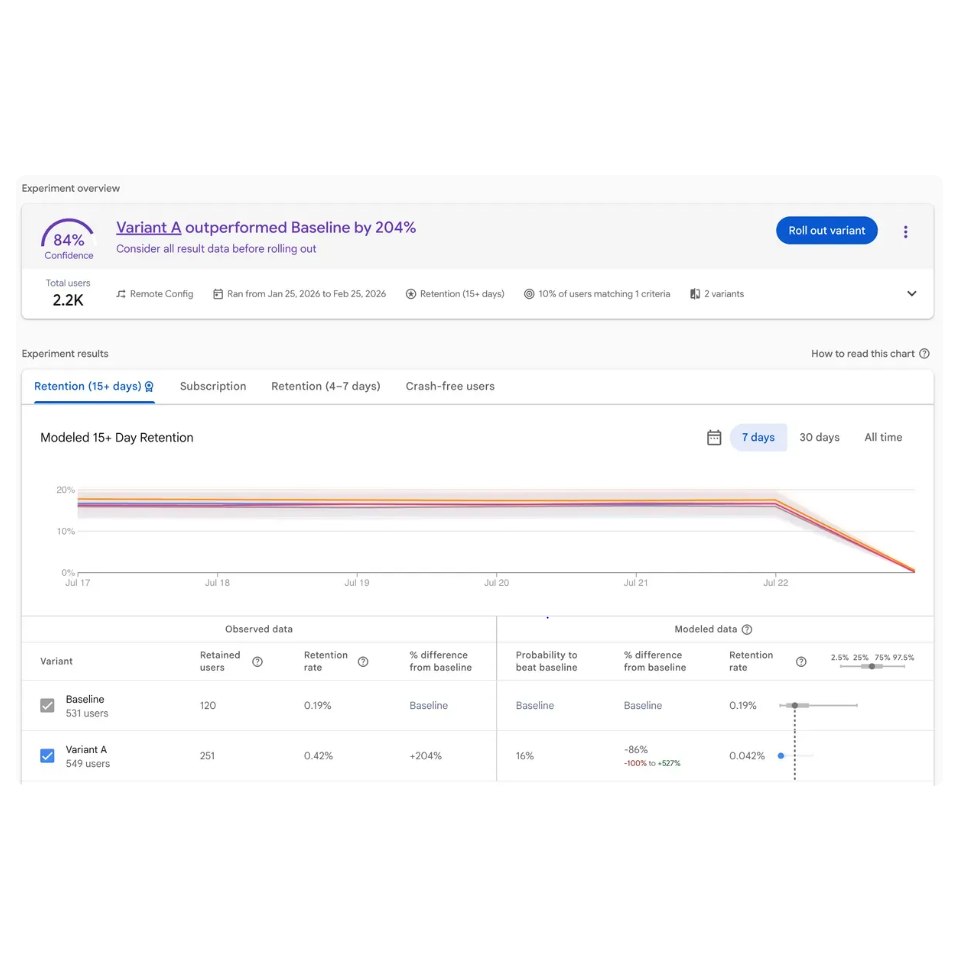
Task: Click the help icon beside Retained users
Action: tap(257, 662)
